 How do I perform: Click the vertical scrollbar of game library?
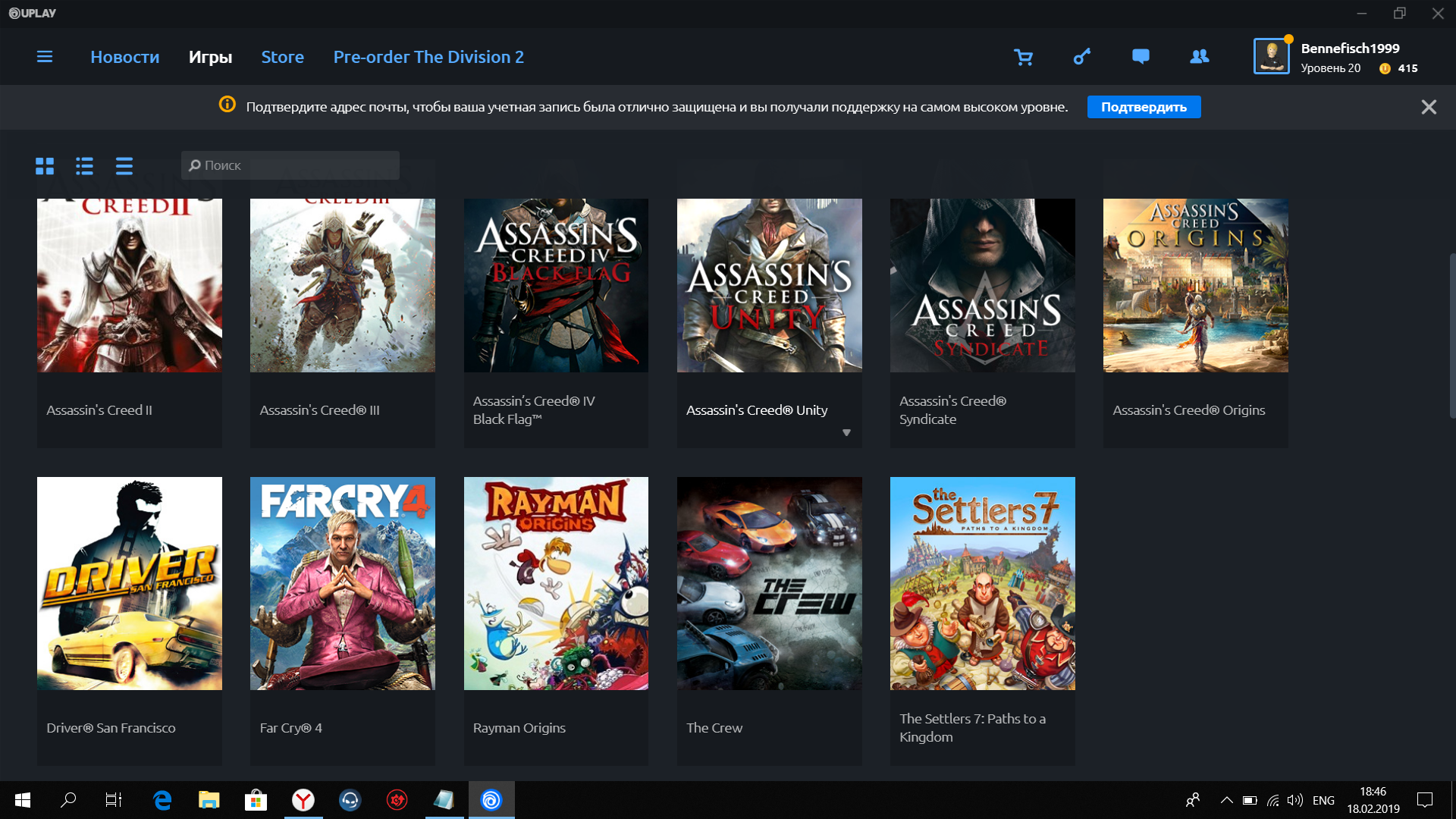[x=1451, y=336]
